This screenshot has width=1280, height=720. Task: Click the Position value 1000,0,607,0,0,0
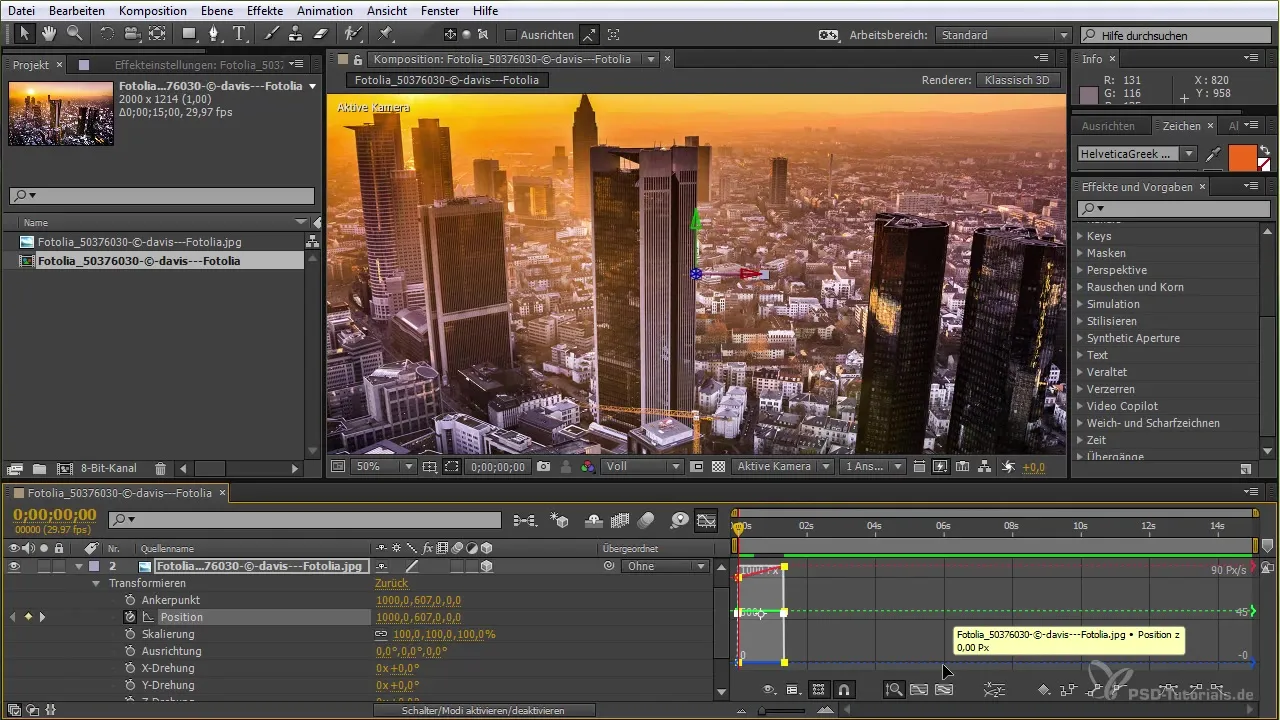418,617
